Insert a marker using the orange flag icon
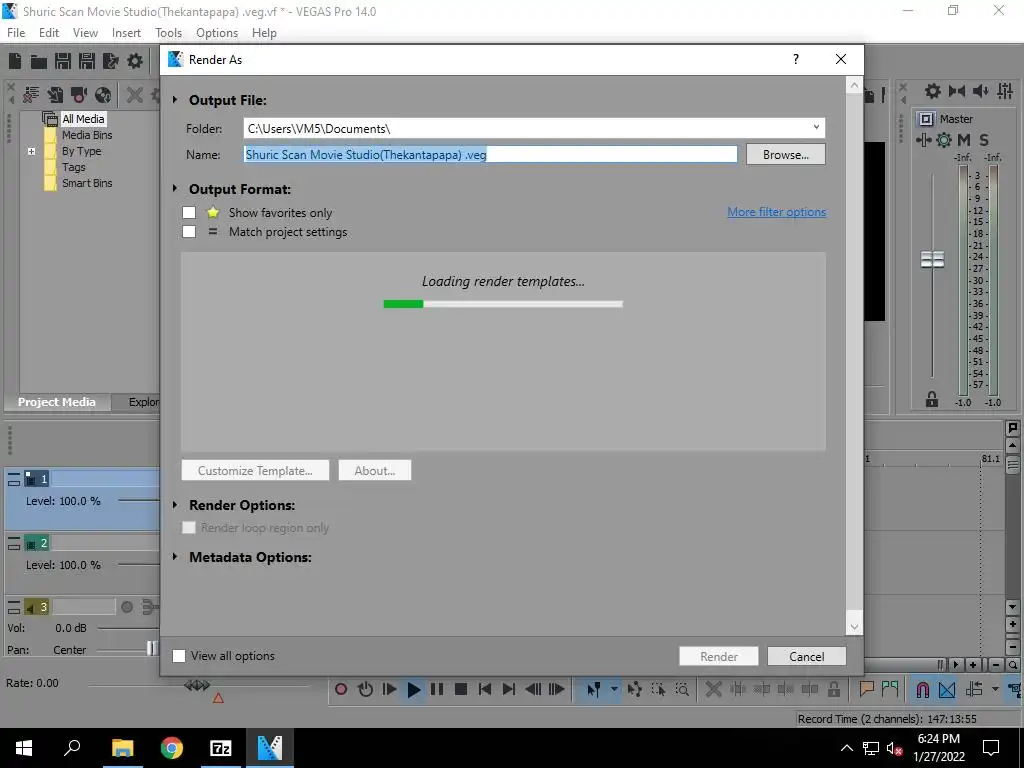Screen dimensions: 1024x768 pos(867,688)
